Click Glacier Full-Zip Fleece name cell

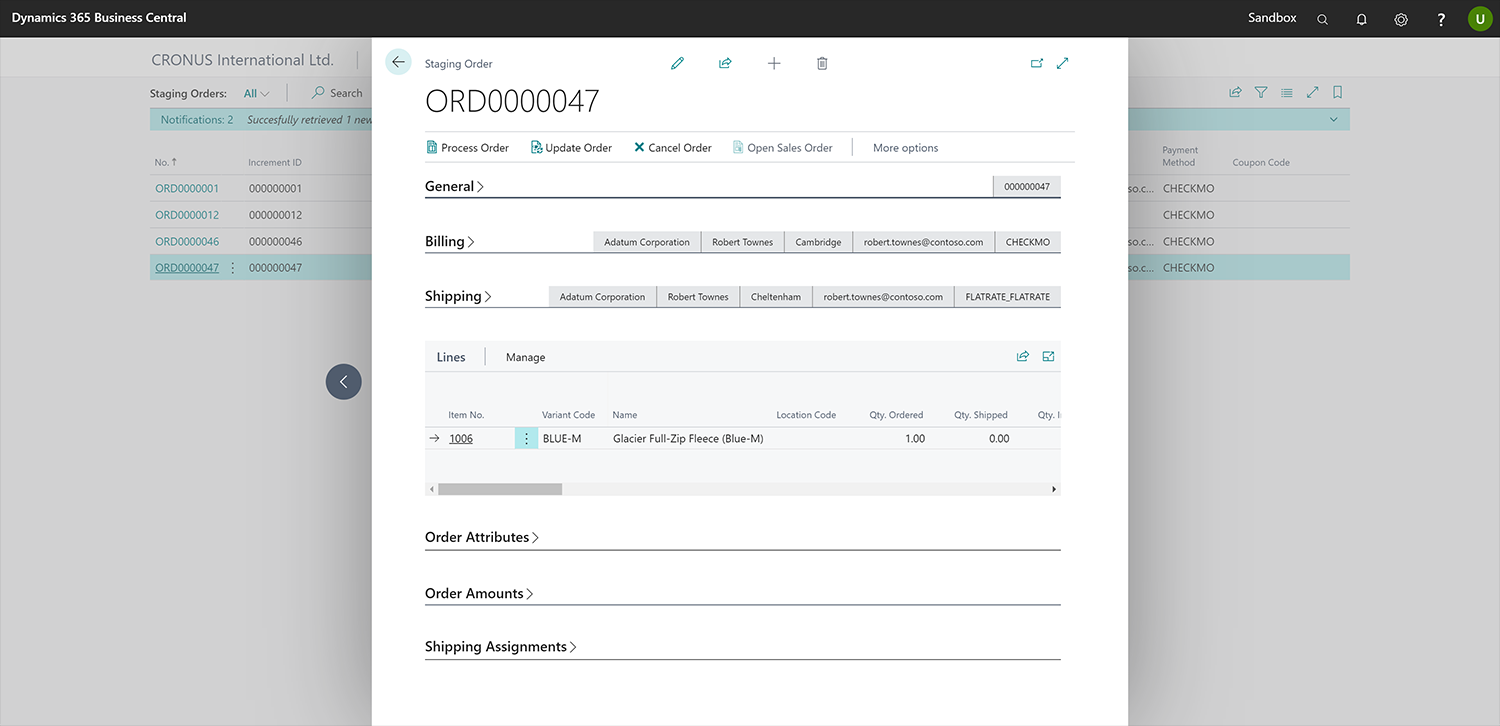tap(688, 438)
